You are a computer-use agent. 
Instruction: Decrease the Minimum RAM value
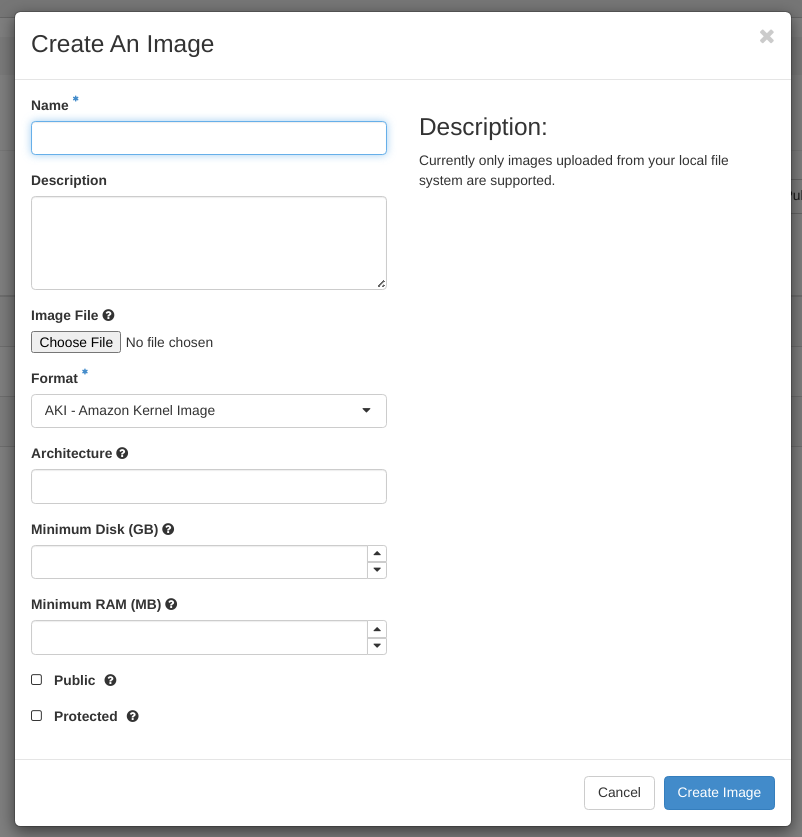pos(377,646)
